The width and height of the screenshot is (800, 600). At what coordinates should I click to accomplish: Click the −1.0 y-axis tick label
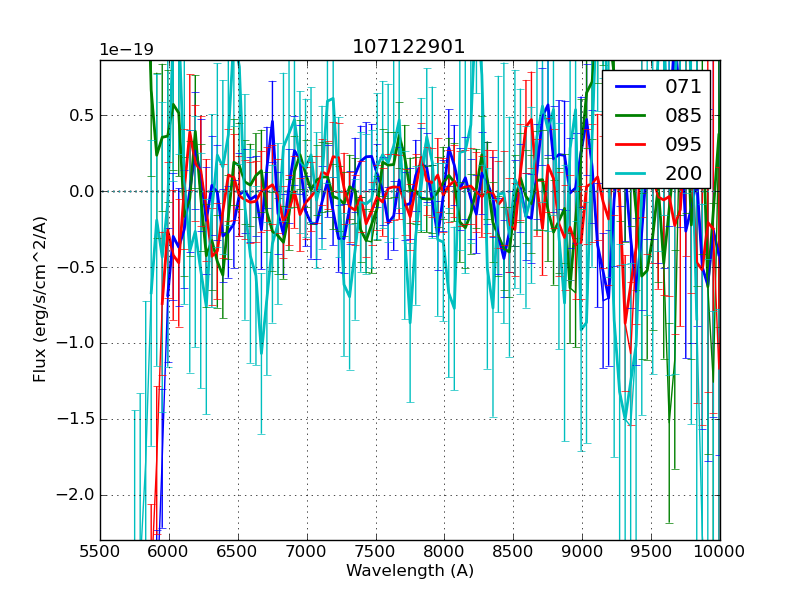[x=76, y=343]
